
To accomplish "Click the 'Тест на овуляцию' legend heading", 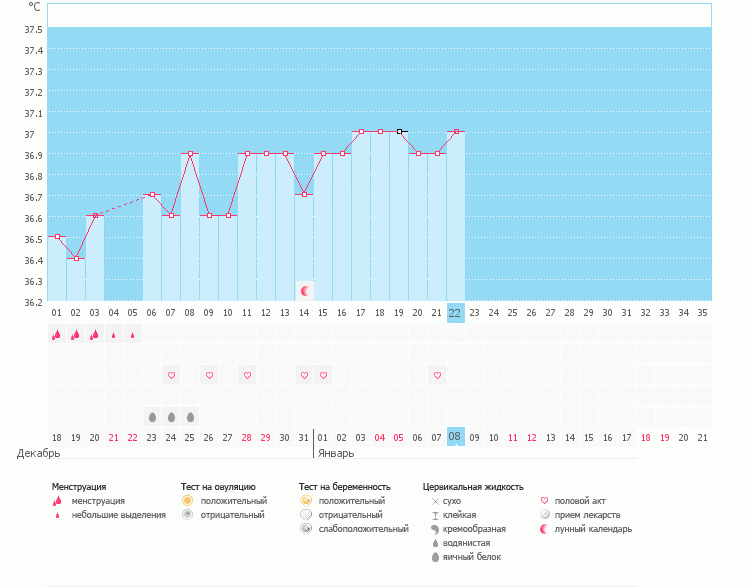I will click(218, 486).
